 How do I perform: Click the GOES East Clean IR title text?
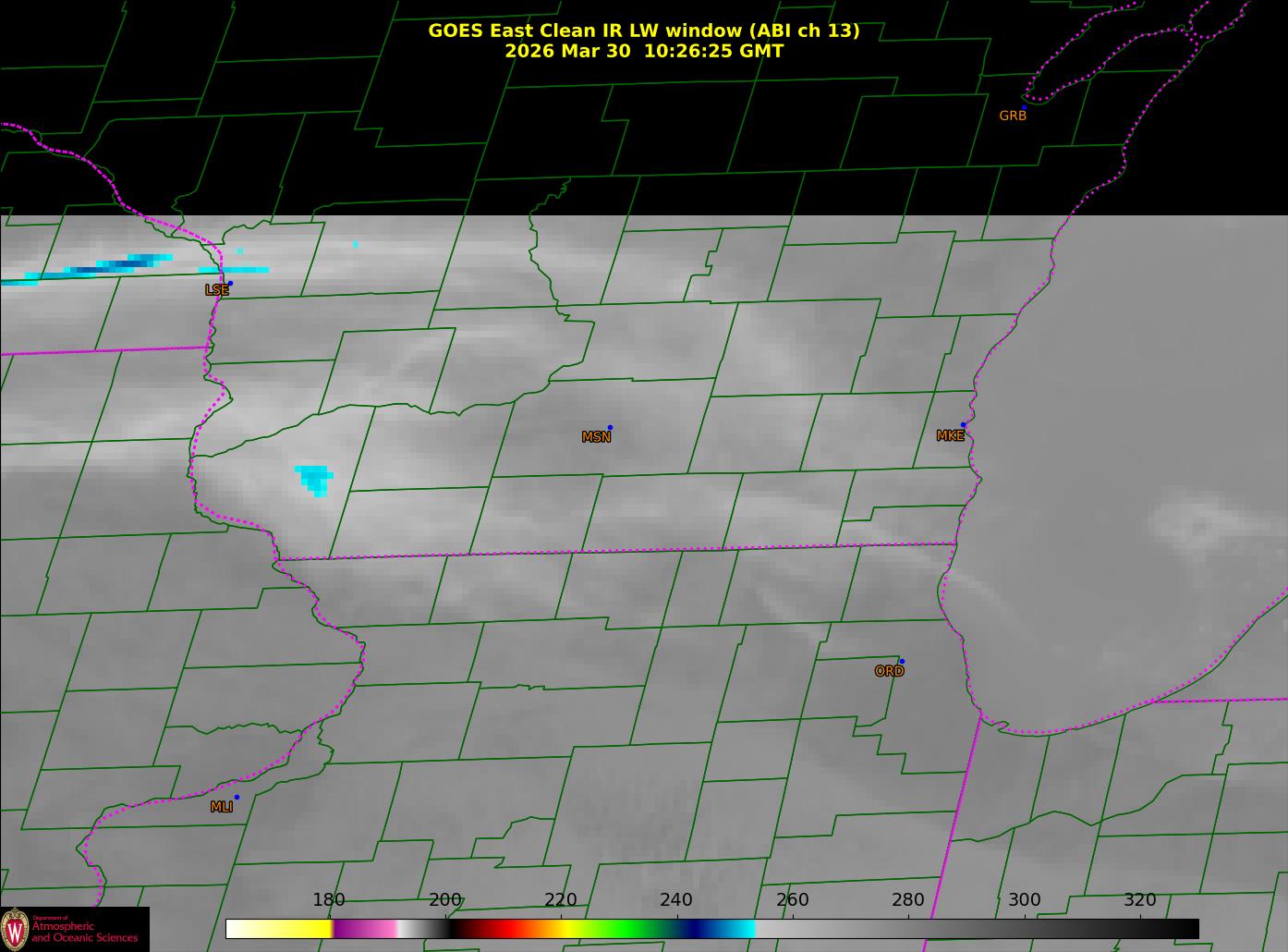pos(643,31)
